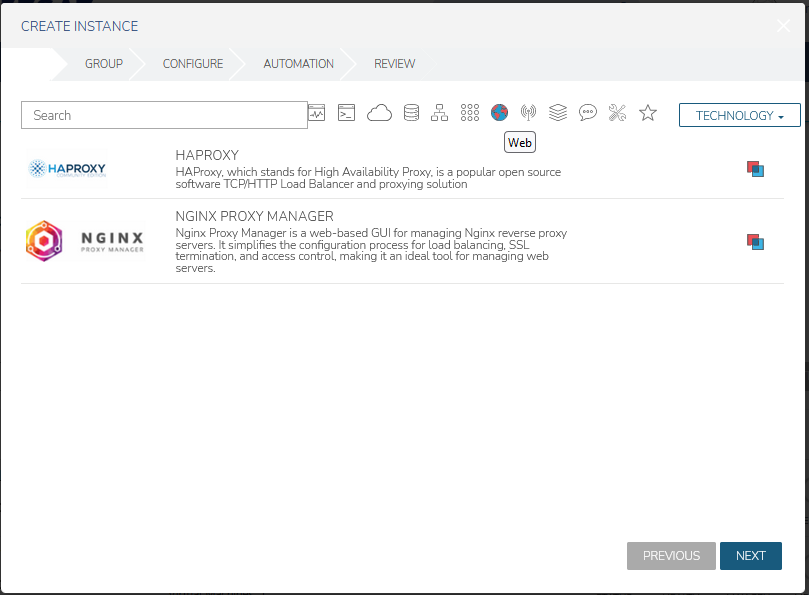Image resolution: width=809 pixels, height=595 pixels.
Task: Click the PREVIOUS button
Action: click(671, 556)
